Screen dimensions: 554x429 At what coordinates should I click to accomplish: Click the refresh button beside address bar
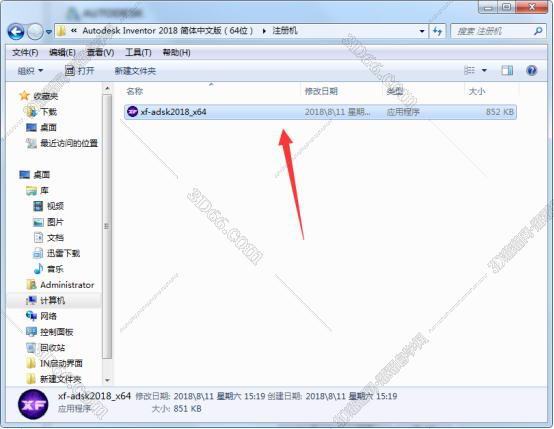pyautogui.click(x=437, y=31)
